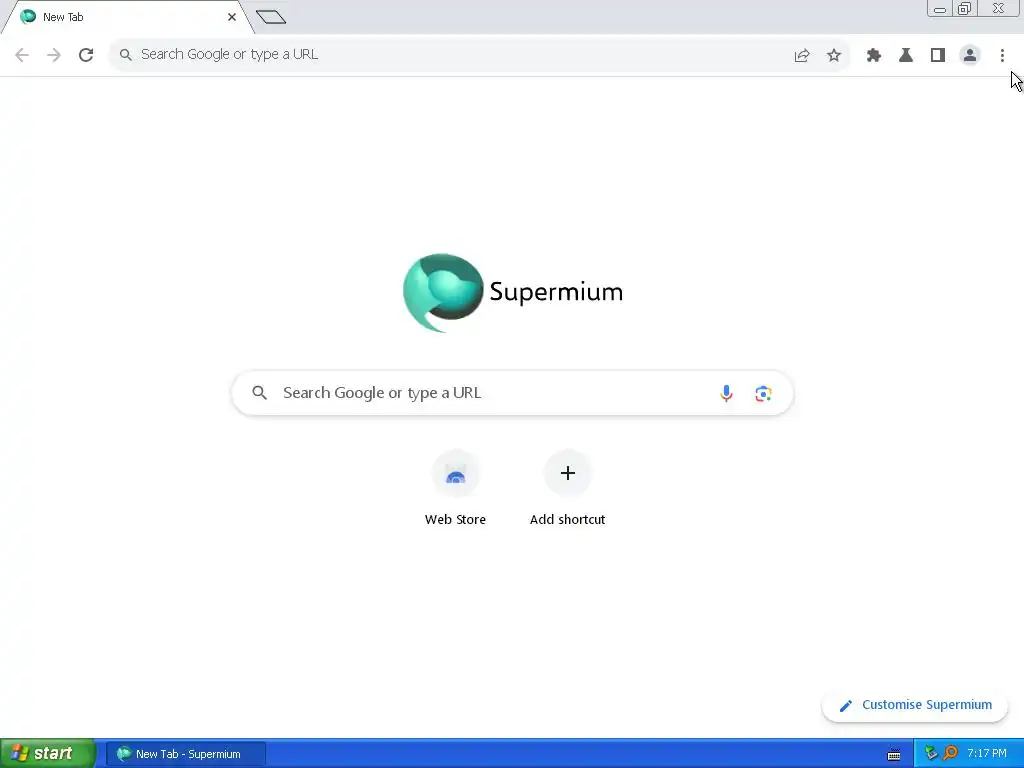Open the Web Store shortcut
1024x768 pixels.
455,488
